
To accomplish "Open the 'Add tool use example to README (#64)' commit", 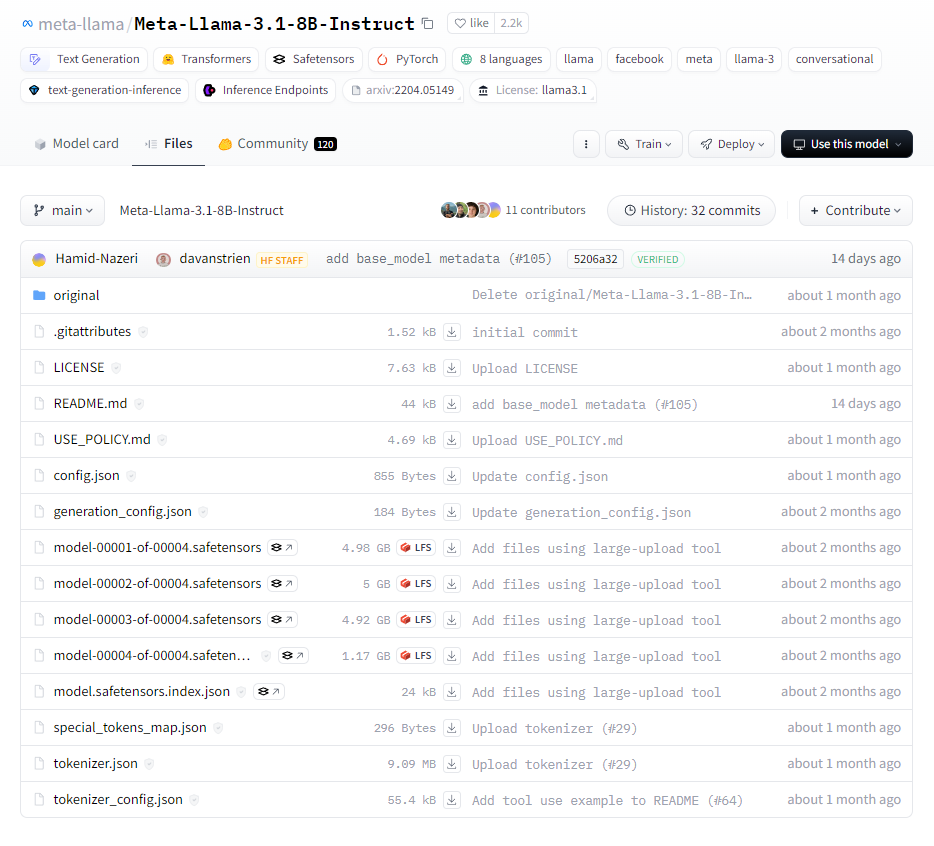I will click(607, 801).
